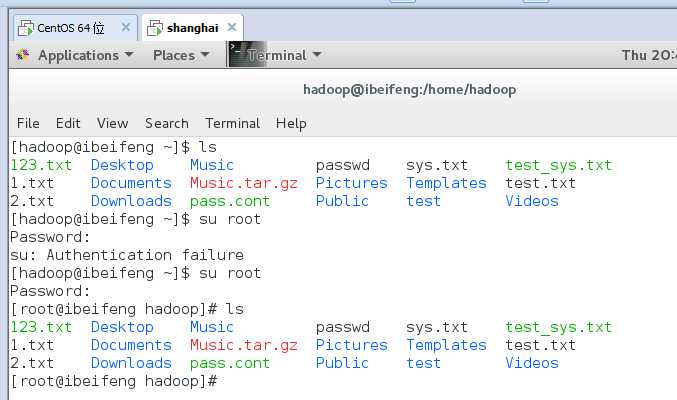Open the Help menu
The image size is (677, 400).
click(291, 123)
